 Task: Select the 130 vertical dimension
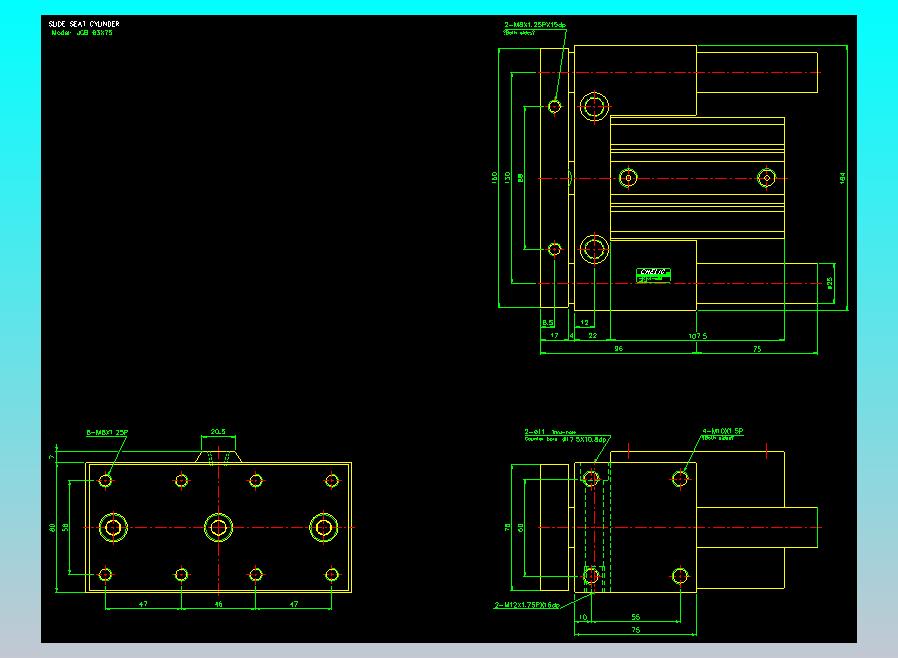(507, 178)
